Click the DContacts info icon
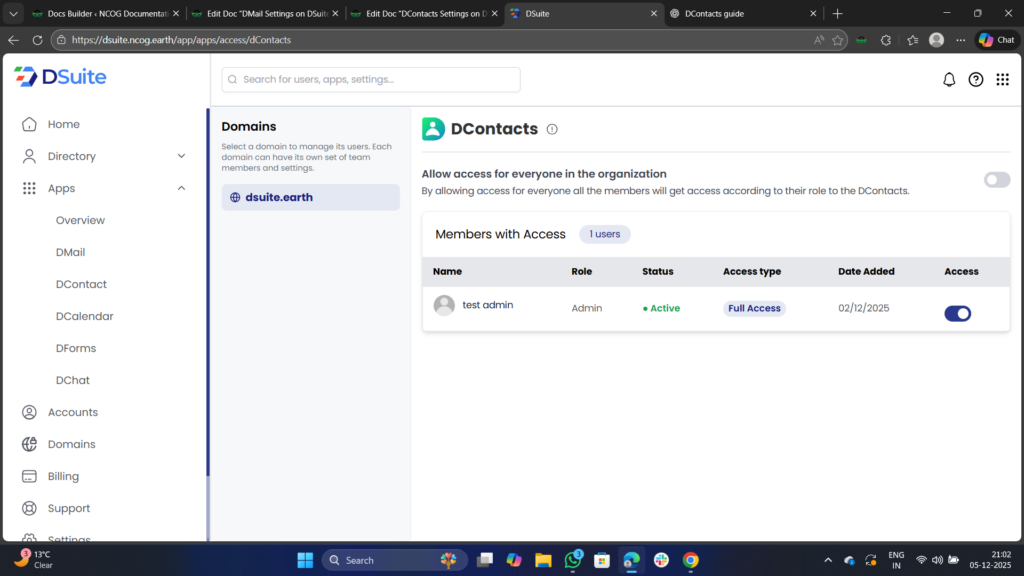This screenshot has height=576, width=1024. point(552,129)
